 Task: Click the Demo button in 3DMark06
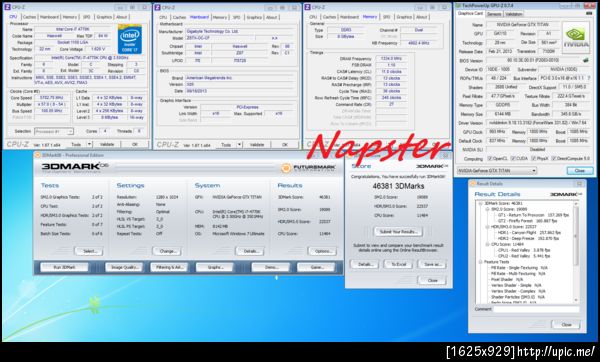click(x=271, y=267)
